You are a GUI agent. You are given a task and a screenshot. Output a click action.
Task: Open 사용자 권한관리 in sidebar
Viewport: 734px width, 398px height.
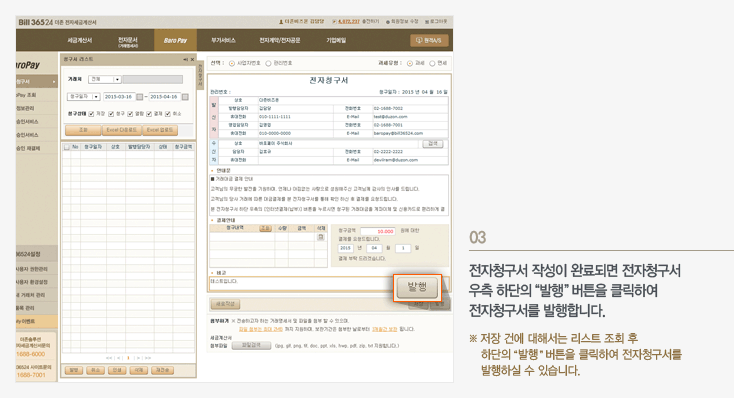[x=33, y=270]
